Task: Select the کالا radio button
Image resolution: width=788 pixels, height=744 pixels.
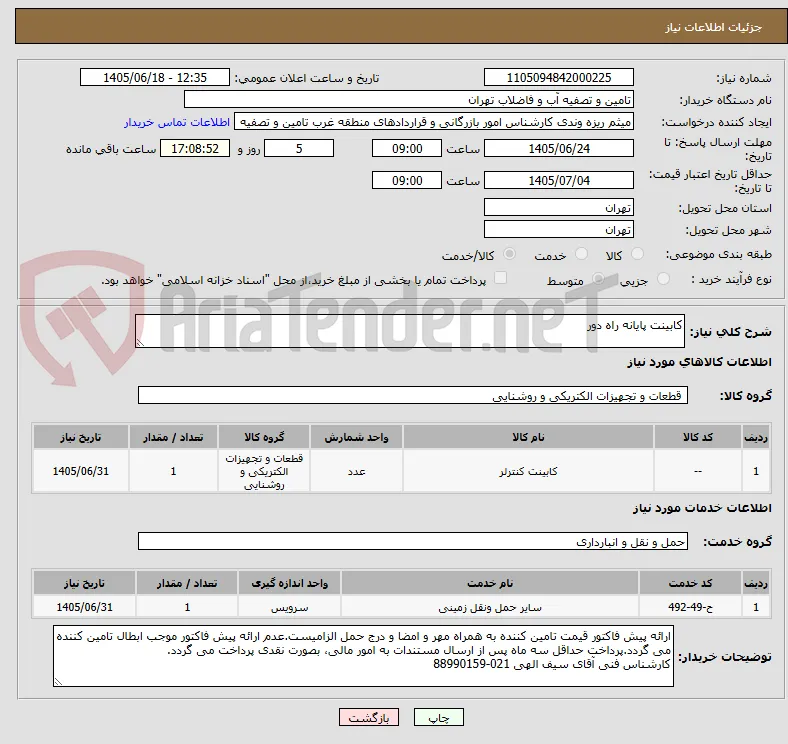Action: pos(637,254)
